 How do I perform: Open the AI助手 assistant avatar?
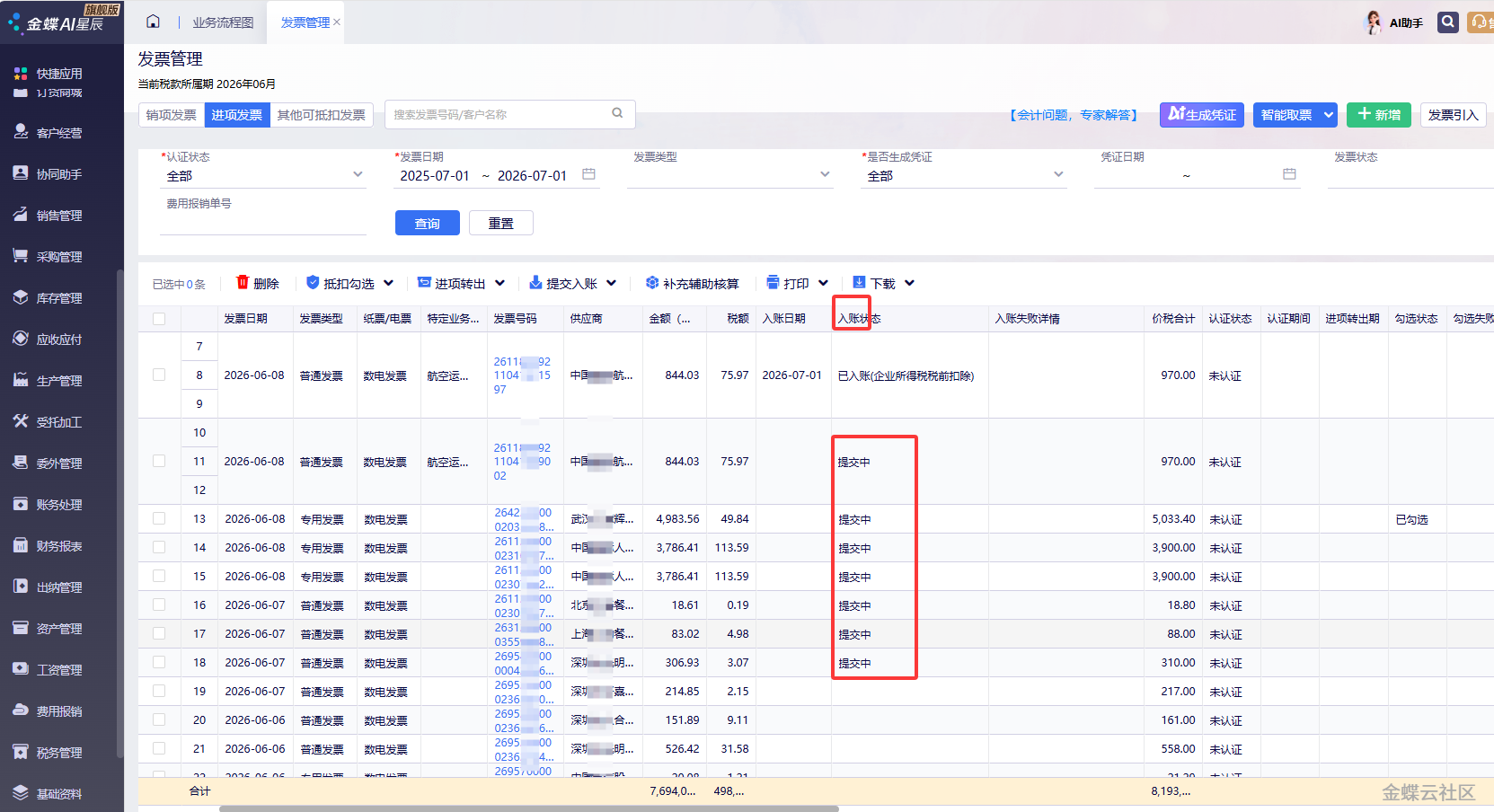tap(1374, 22)
